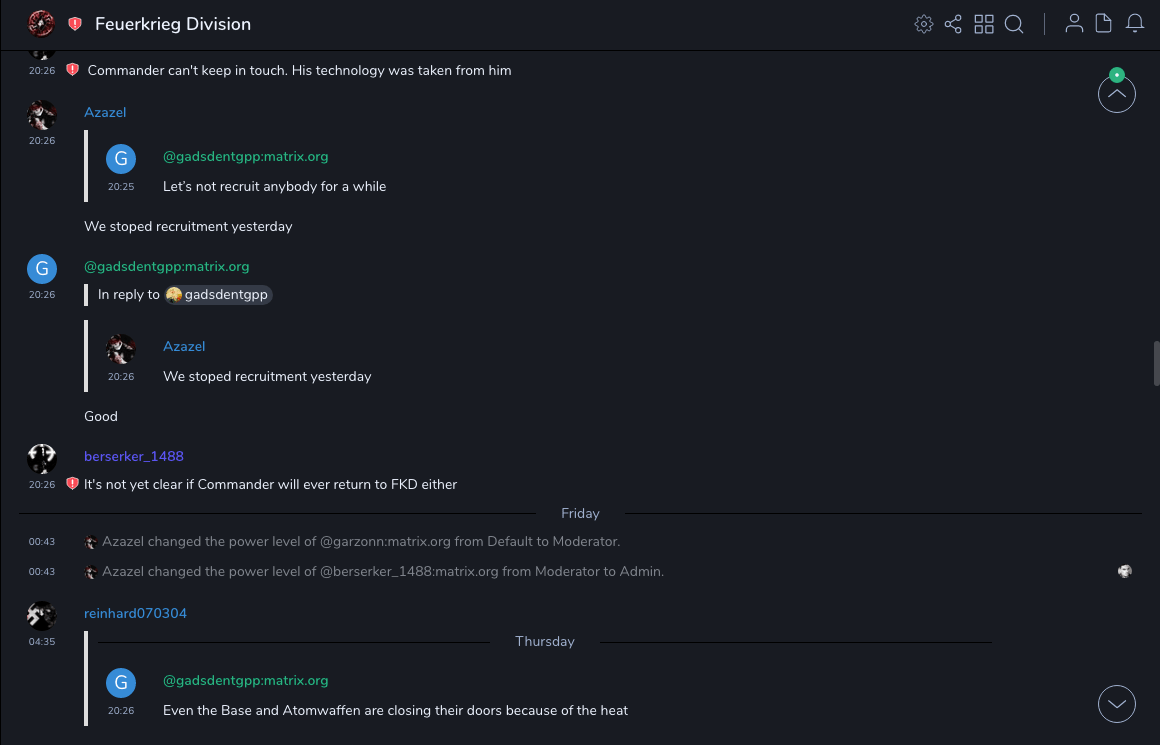Click the read receipt avatar on right
The image size is (1160, 745).
[1125, 572]
